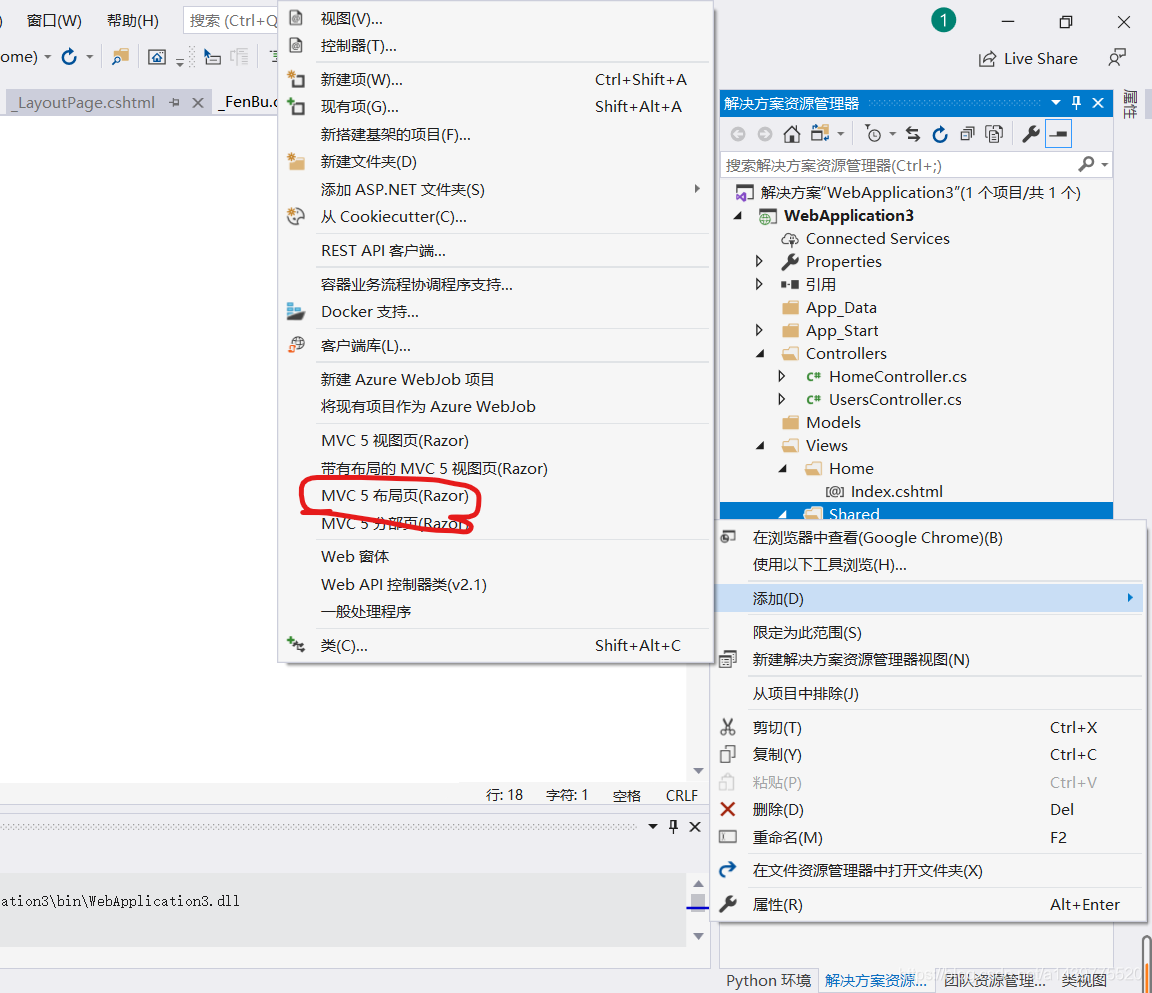Collapse the Controllers folder
1152x993 pixels.
pyautogui.click(x=760, y=354)
